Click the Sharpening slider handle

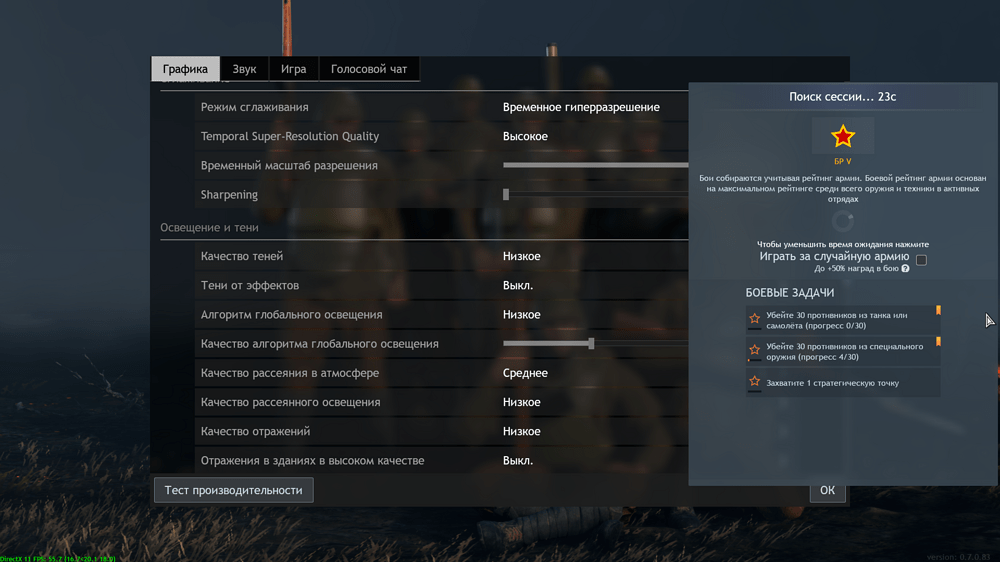506,195
